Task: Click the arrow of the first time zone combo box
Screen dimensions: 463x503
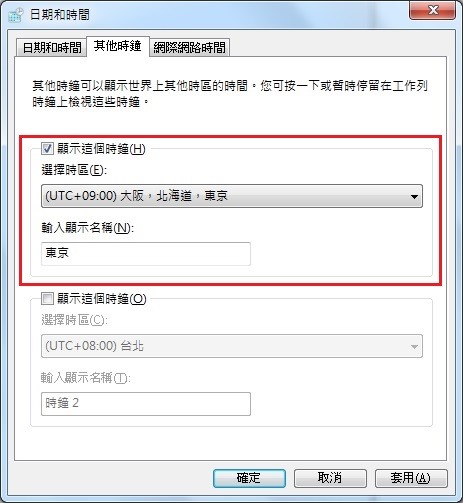Action: click(x=414, y=196)
